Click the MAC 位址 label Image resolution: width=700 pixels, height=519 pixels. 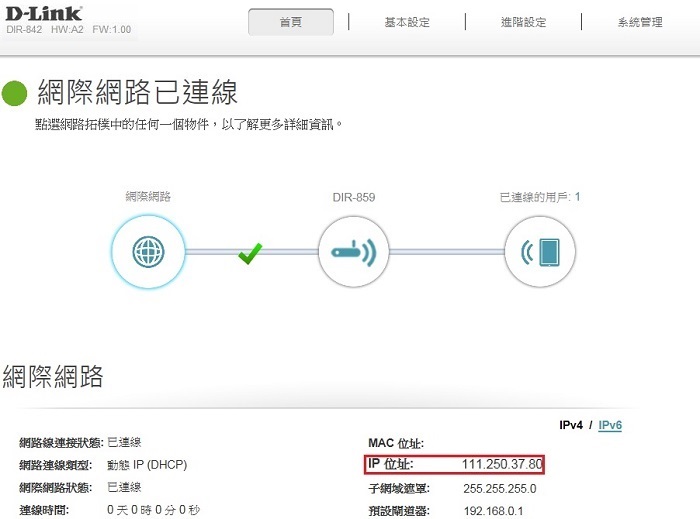click(397, 443)
